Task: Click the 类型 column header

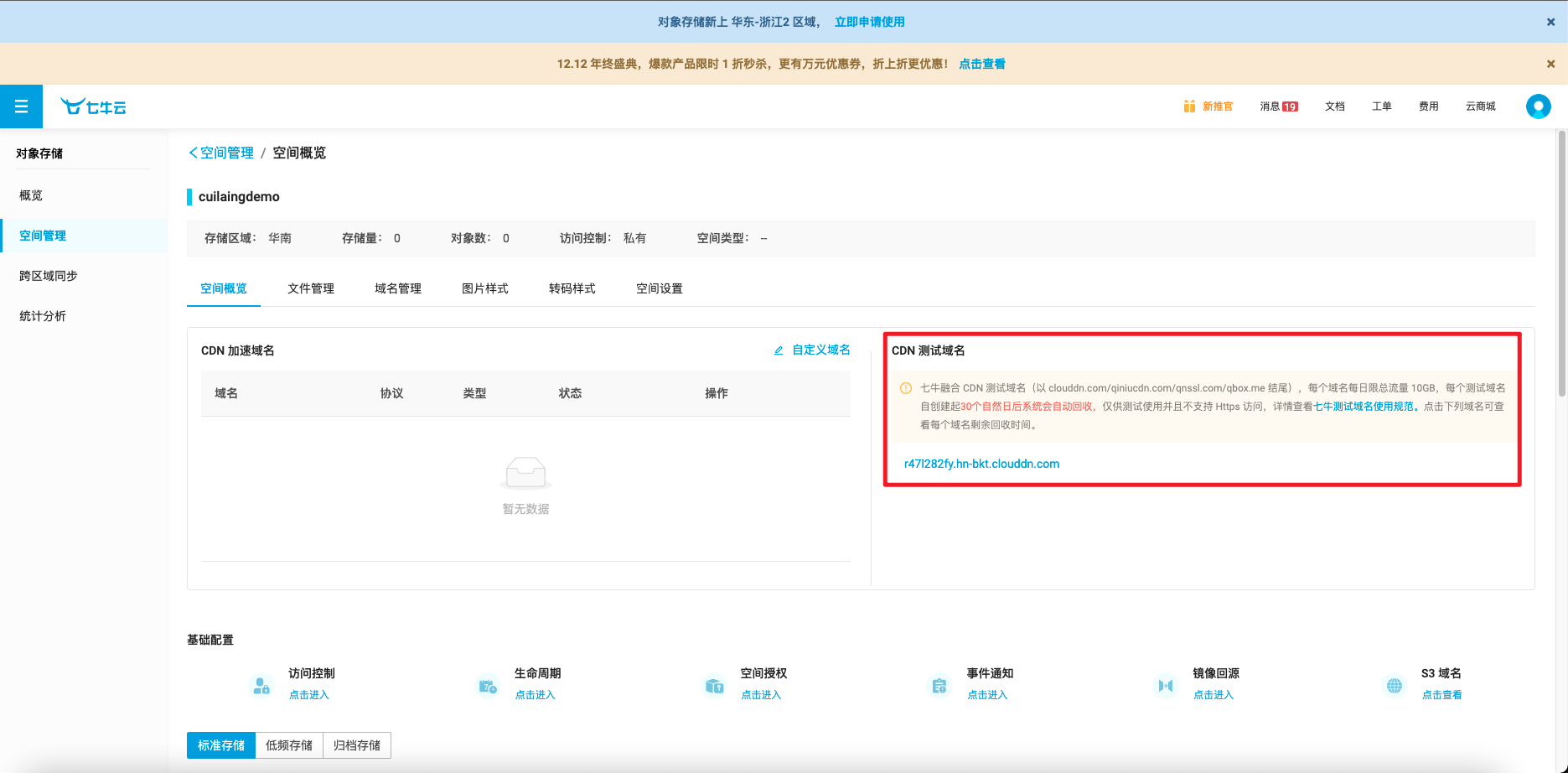Action: pyautogui.click(x=474, y=393)
